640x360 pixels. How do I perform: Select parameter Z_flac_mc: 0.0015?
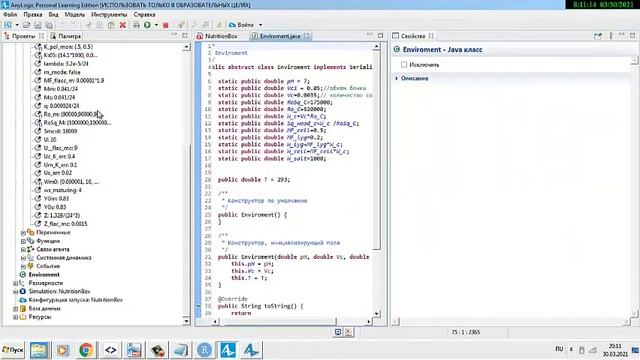point(65,224)
